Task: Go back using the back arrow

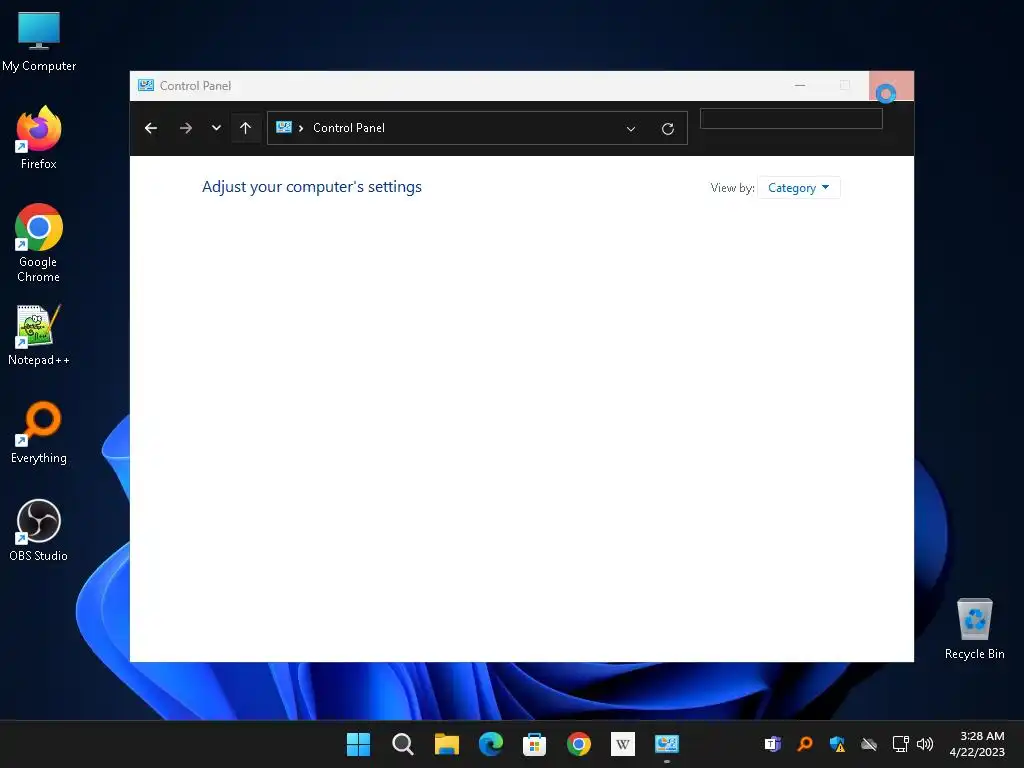Action: tap(151, 128)
